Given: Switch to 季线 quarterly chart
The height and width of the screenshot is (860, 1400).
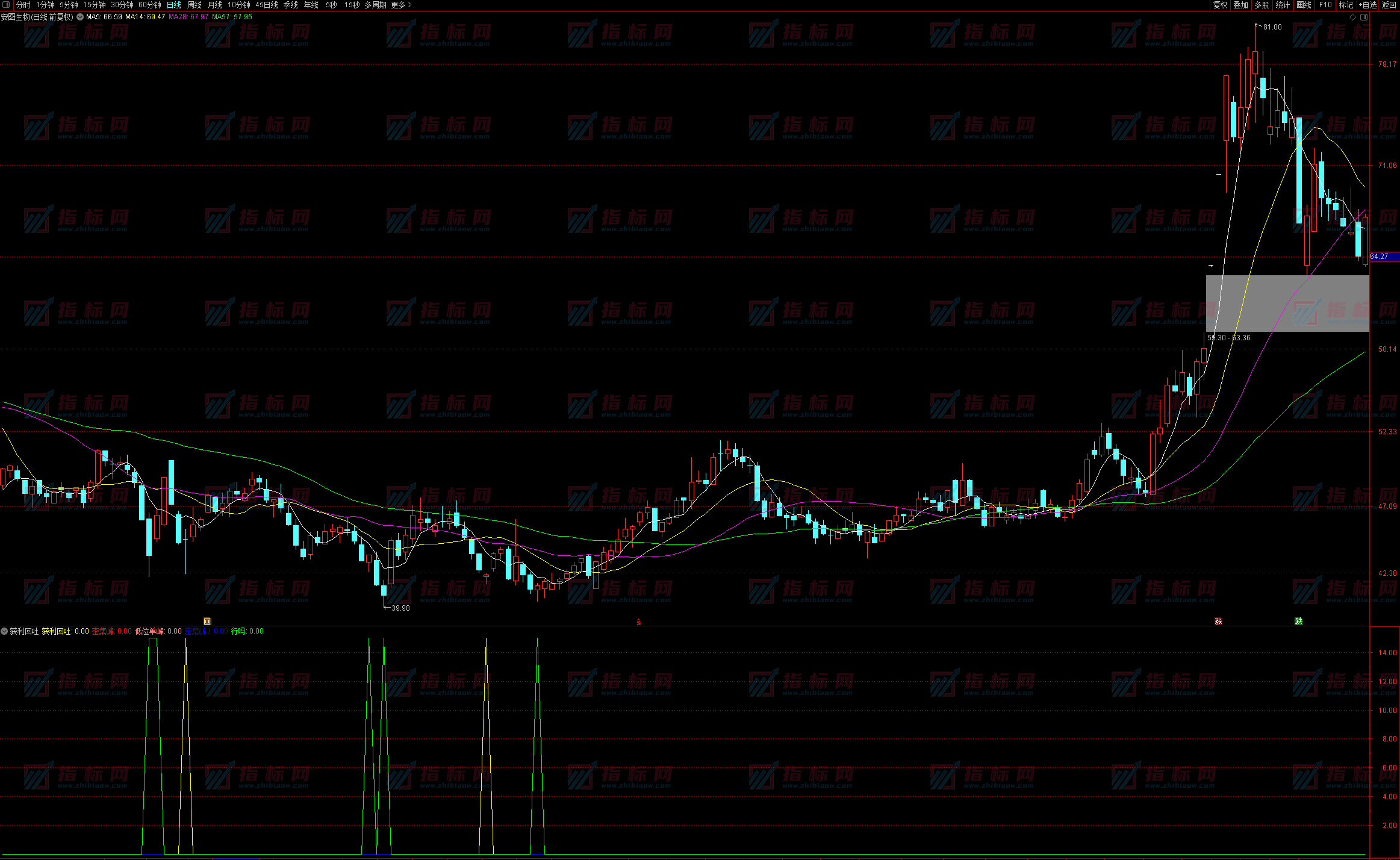Looking at the screenshot, I should coord(291,5).
